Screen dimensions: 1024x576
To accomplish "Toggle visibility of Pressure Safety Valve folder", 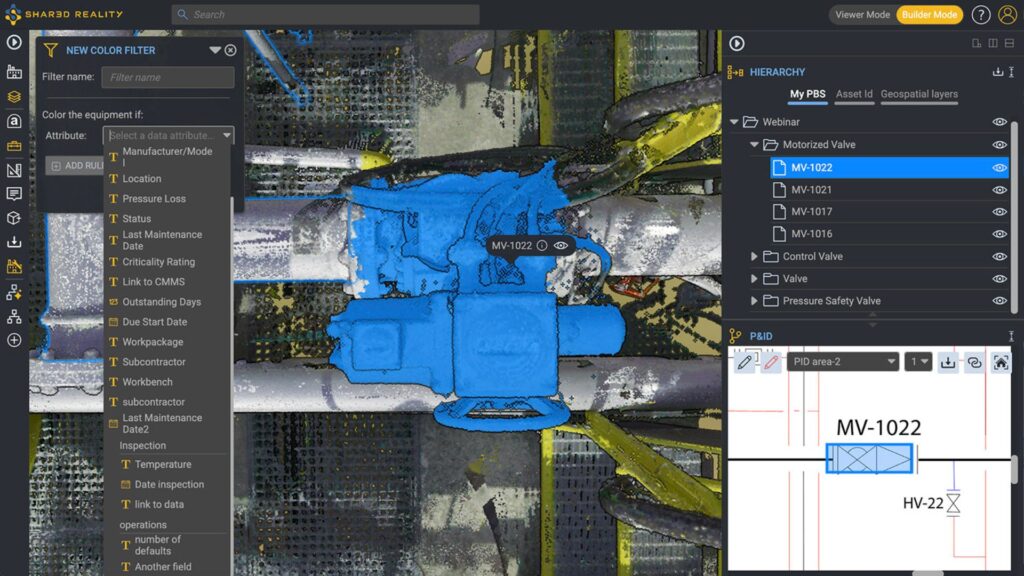I will pos(999,301).
